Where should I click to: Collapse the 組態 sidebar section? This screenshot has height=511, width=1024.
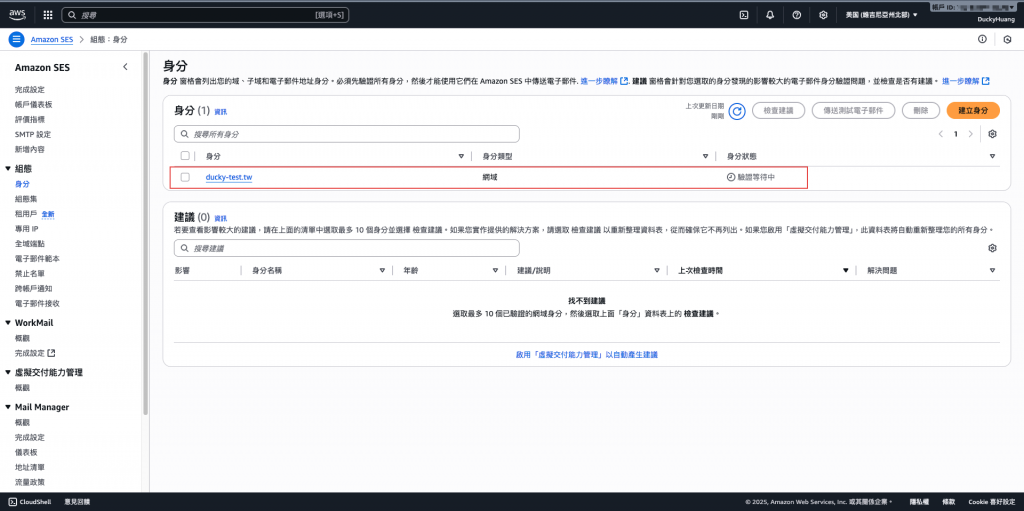pos(8,169)
